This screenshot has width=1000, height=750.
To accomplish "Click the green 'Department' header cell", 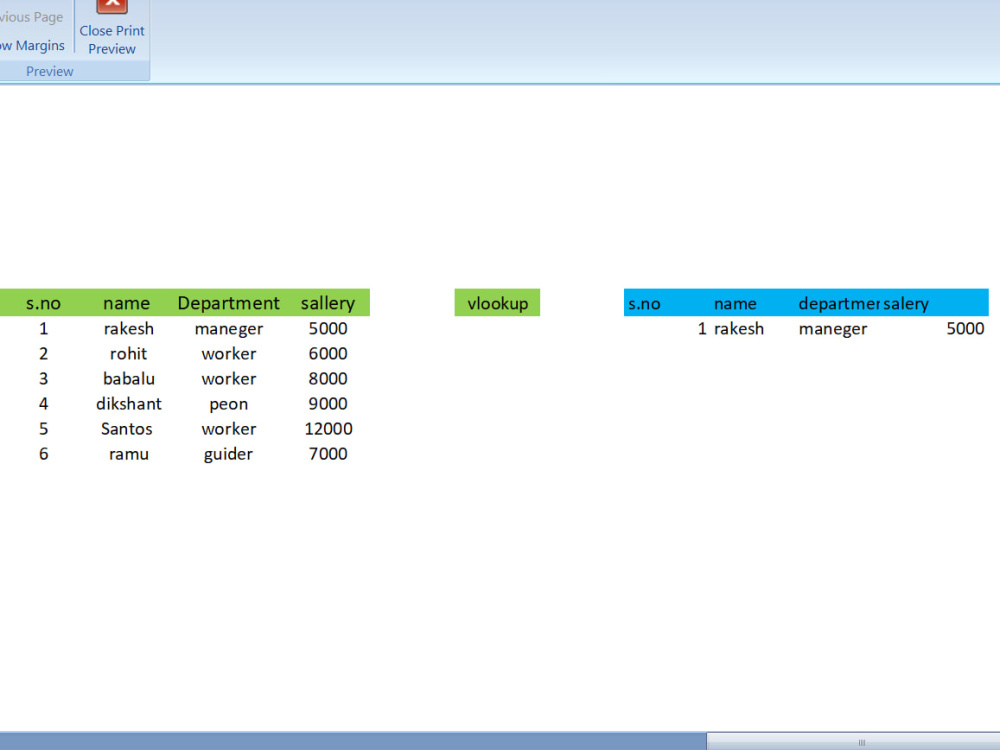I will 228,303.
